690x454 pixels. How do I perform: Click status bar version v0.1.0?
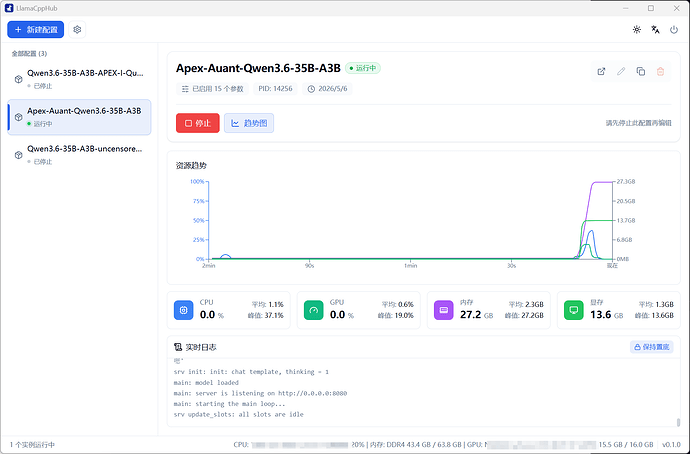point(671,445)
